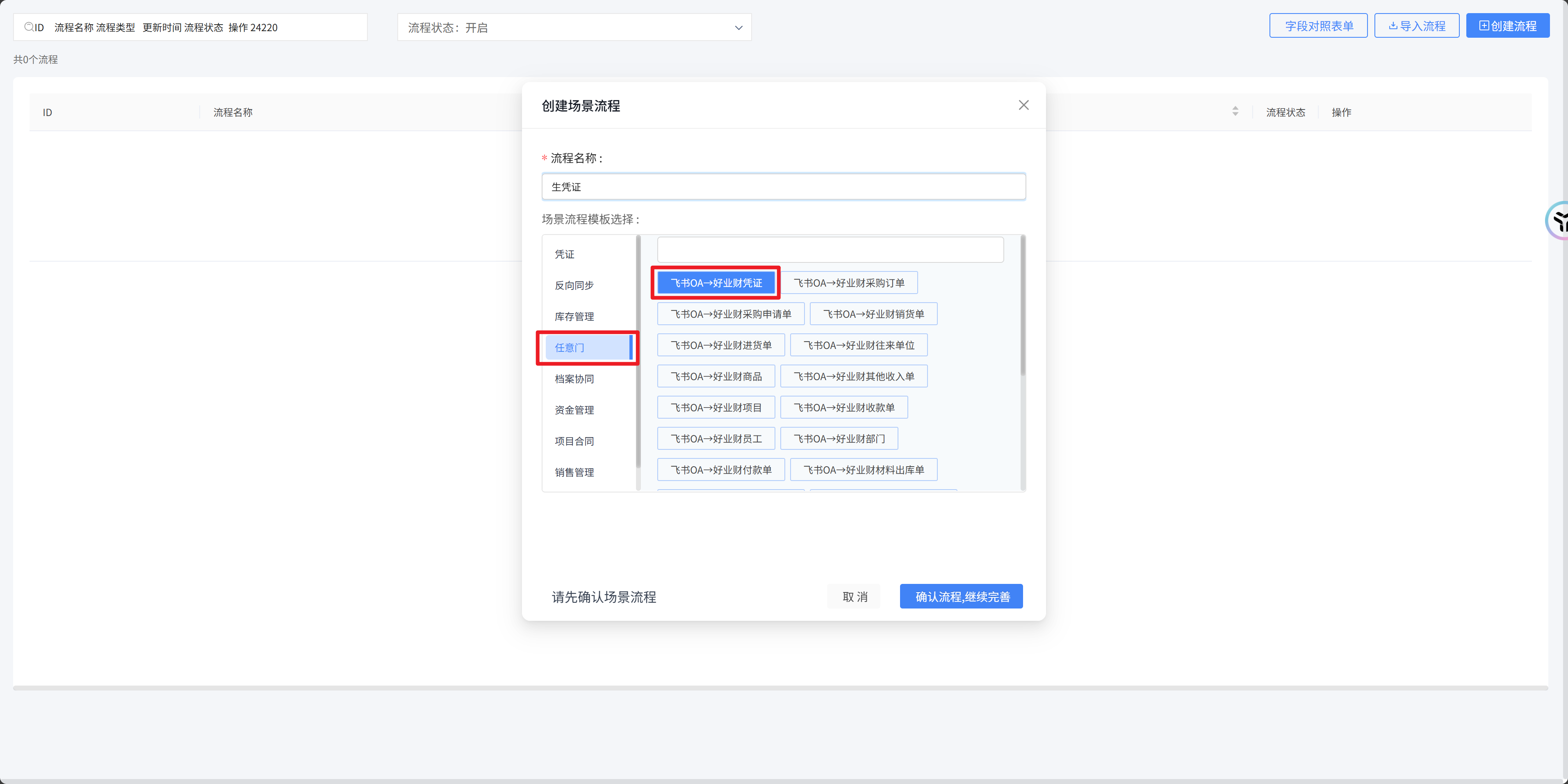1568x784 pixels.
Task: Select the 资金管理 category
Action: coord(573,410)
